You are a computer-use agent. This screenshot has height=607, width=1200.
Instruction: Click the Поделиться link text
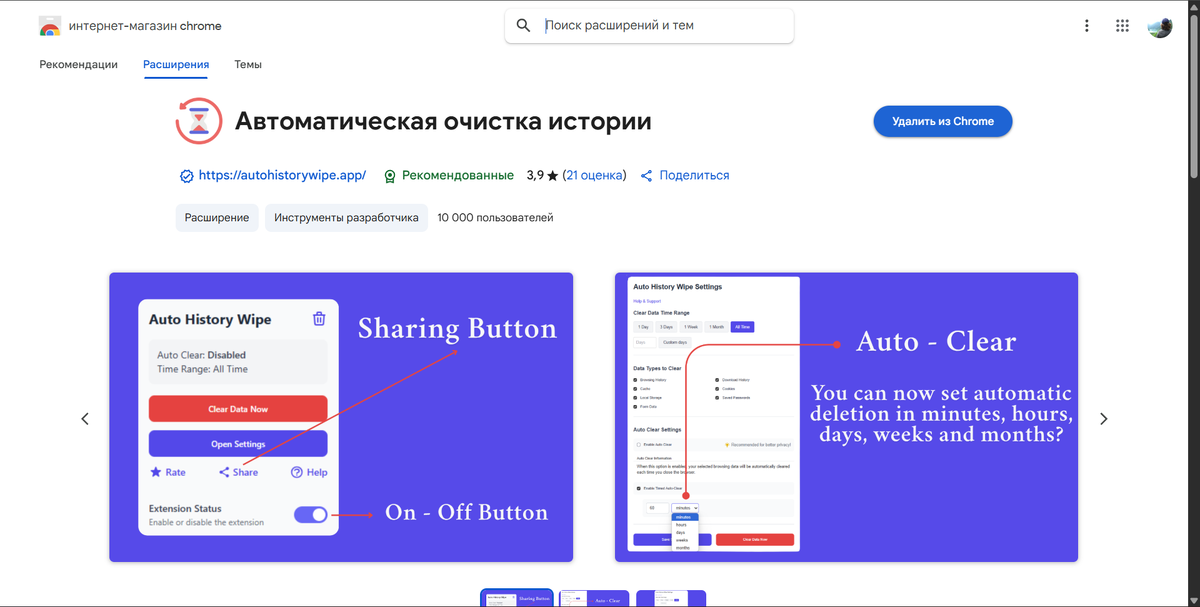click(x=694, y=175)
